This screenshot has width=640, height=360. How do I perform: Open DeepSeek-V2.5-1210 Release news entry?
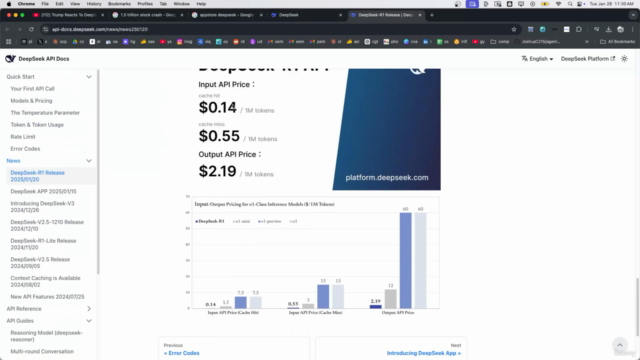pos(47,225)
